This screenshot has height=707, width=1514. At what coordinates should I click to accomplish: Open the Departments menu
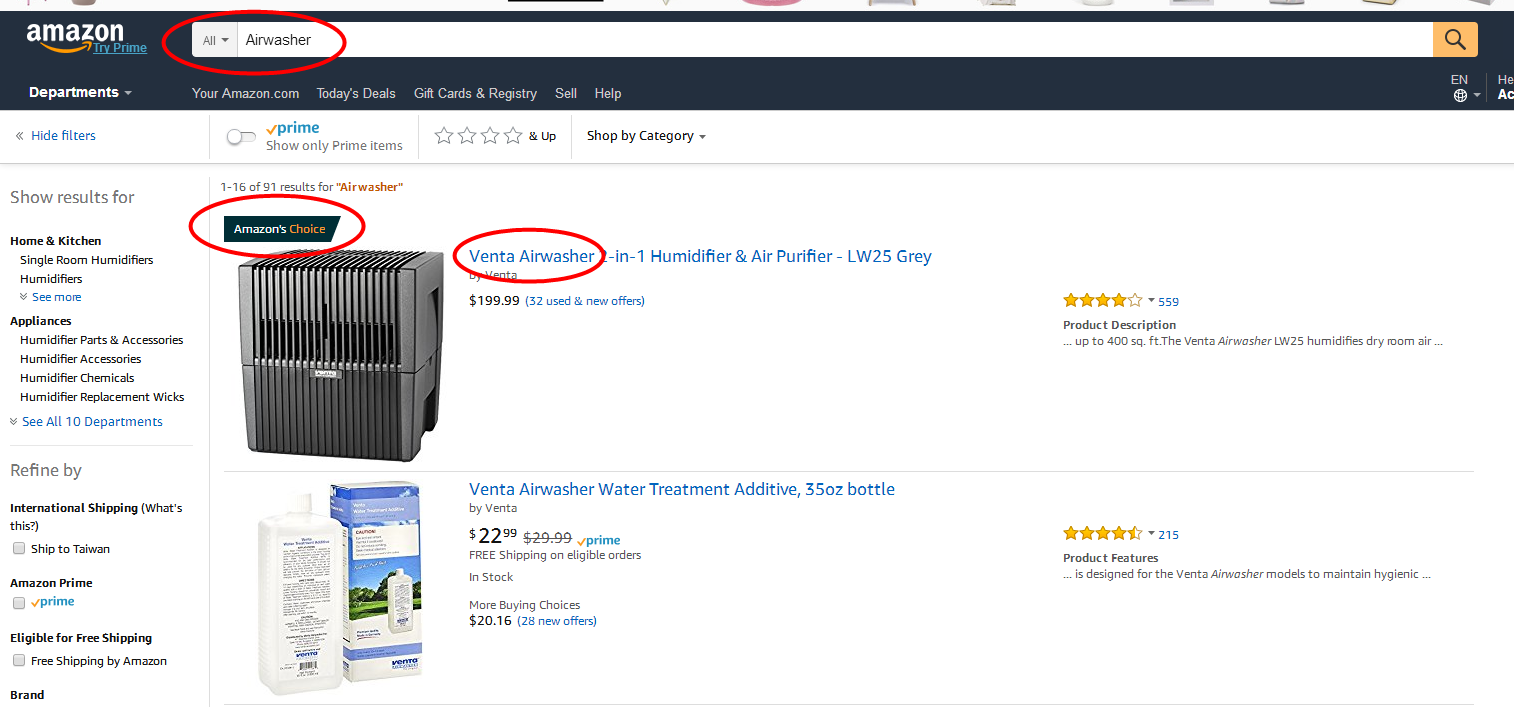80,93
